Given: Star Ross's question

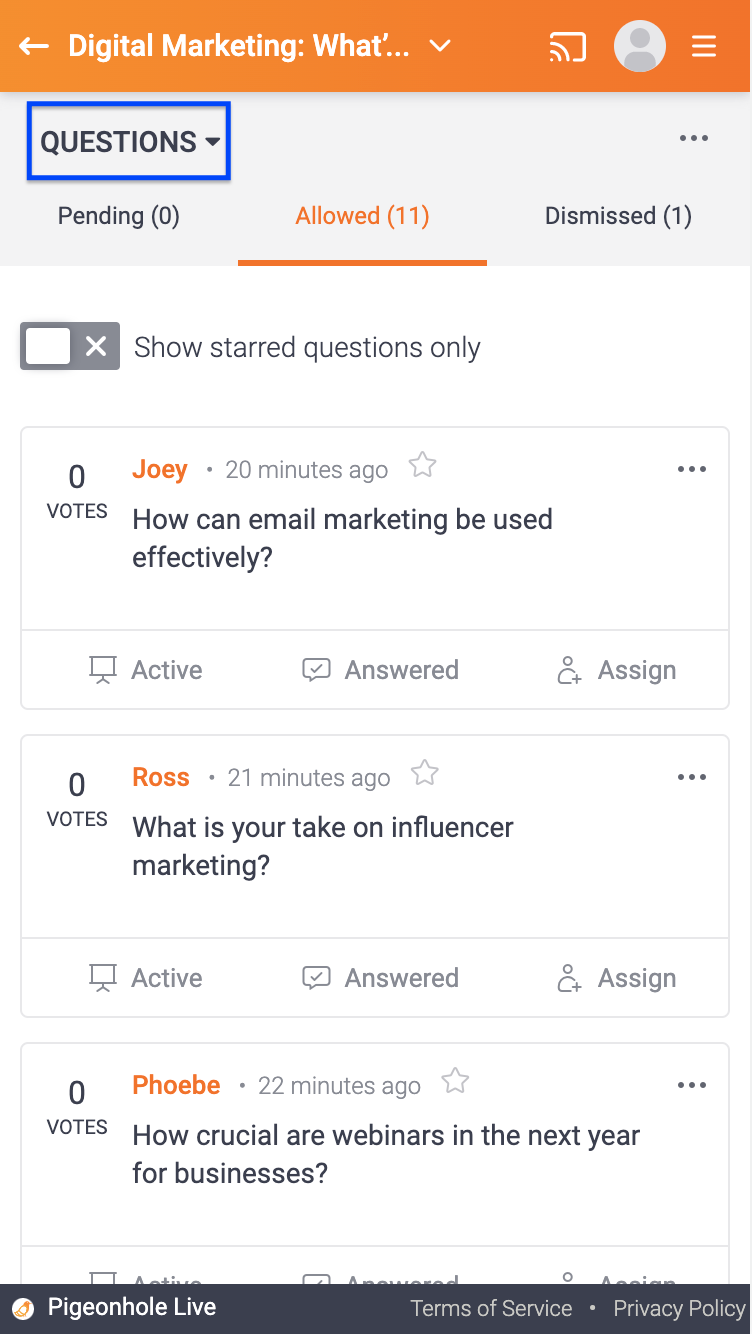Looking at the screenshot, I should [425, 774].
